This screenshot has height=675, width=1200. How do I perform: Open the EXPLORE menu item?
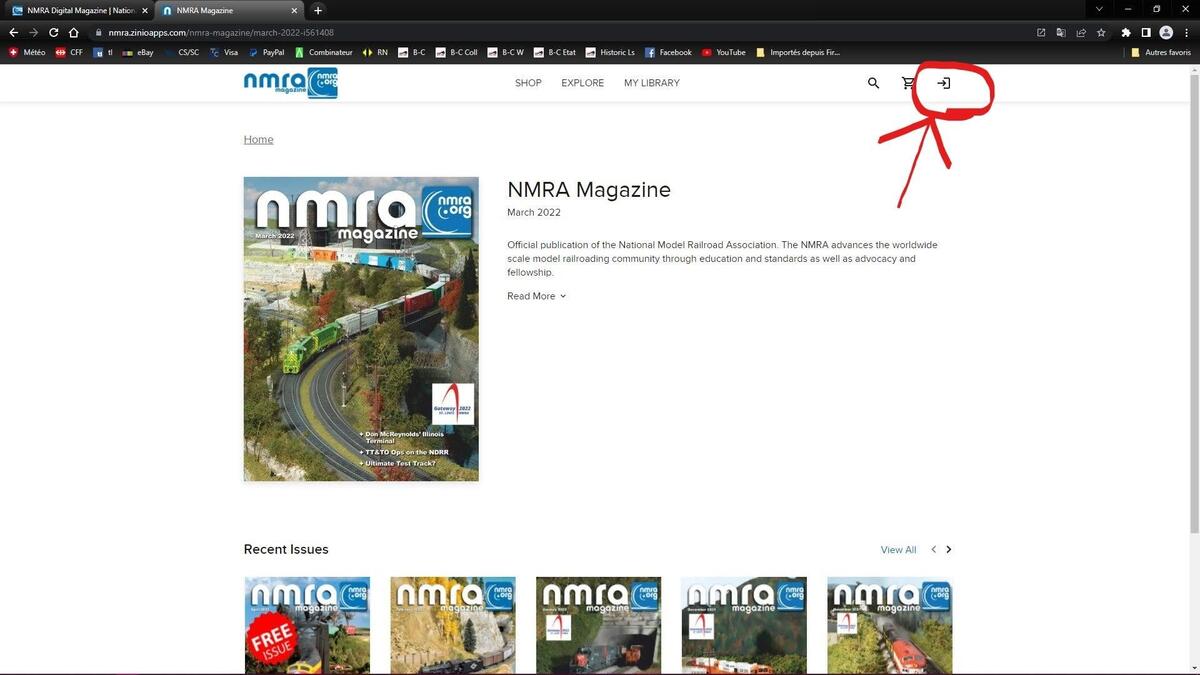click(x=583, y=83)
